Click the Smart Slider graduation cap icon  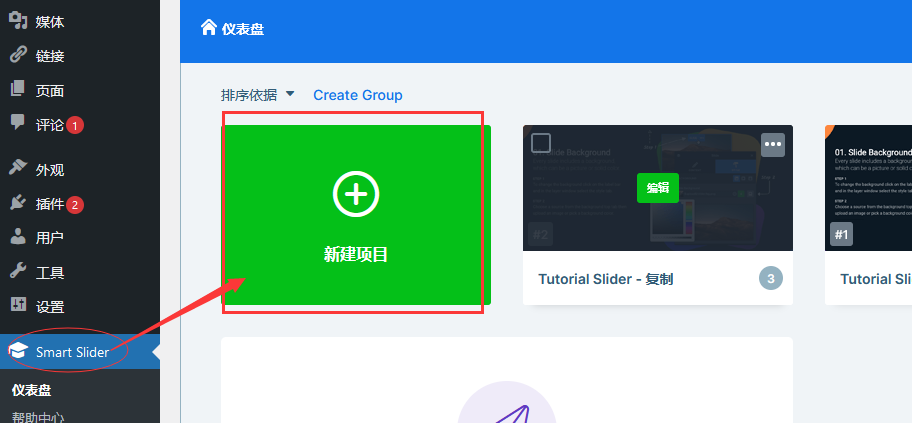(x=18, y=351)
